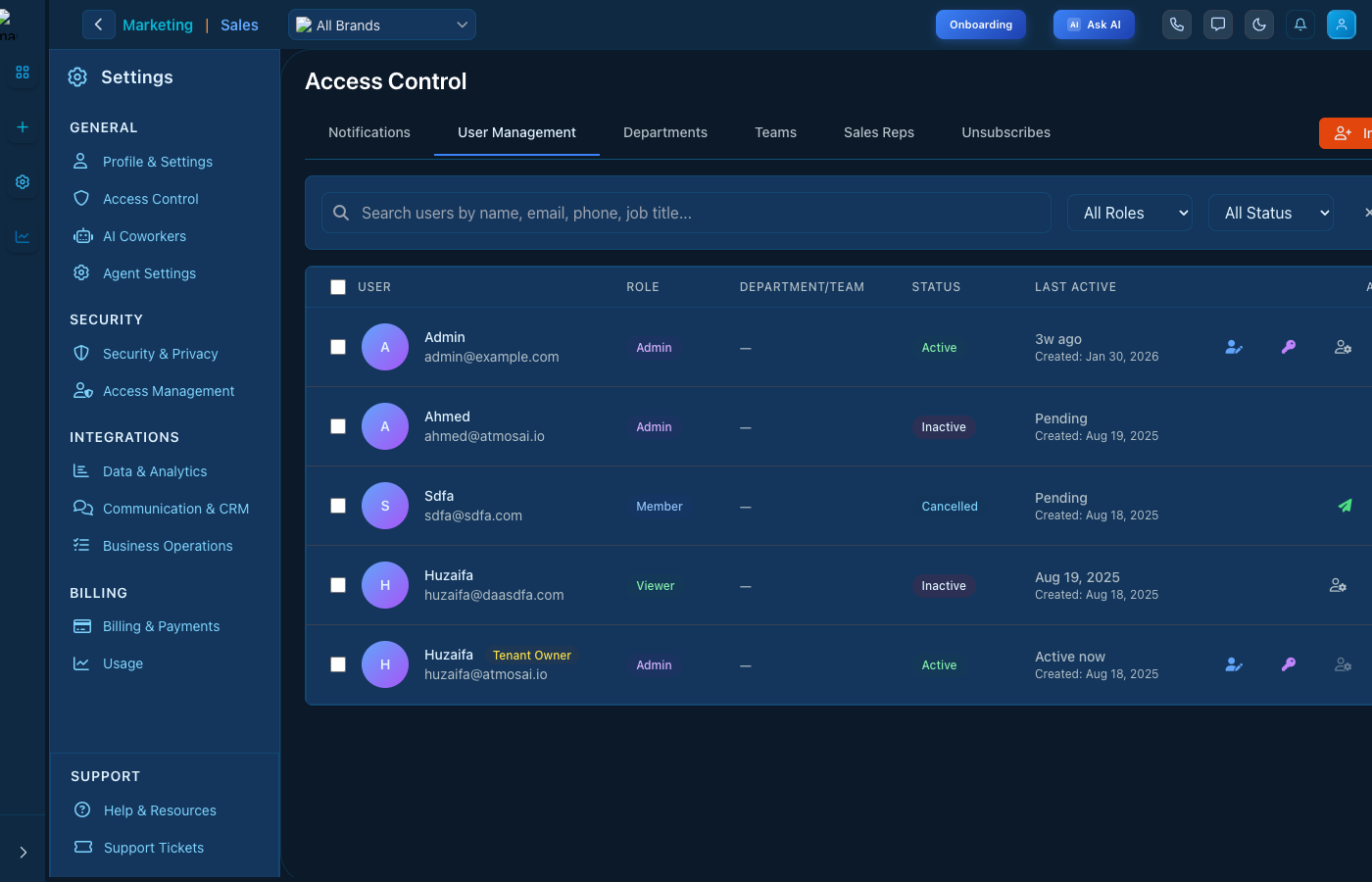Click the Onboarding button
Viewport: 1372px width, 882px height.
[981, 24]
